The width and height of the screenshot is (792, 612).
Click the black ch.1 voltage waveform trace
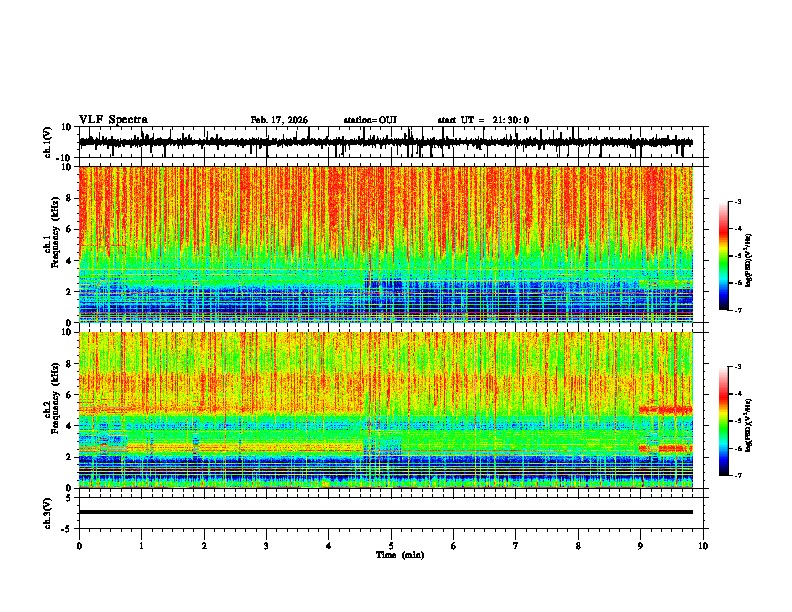386,142
